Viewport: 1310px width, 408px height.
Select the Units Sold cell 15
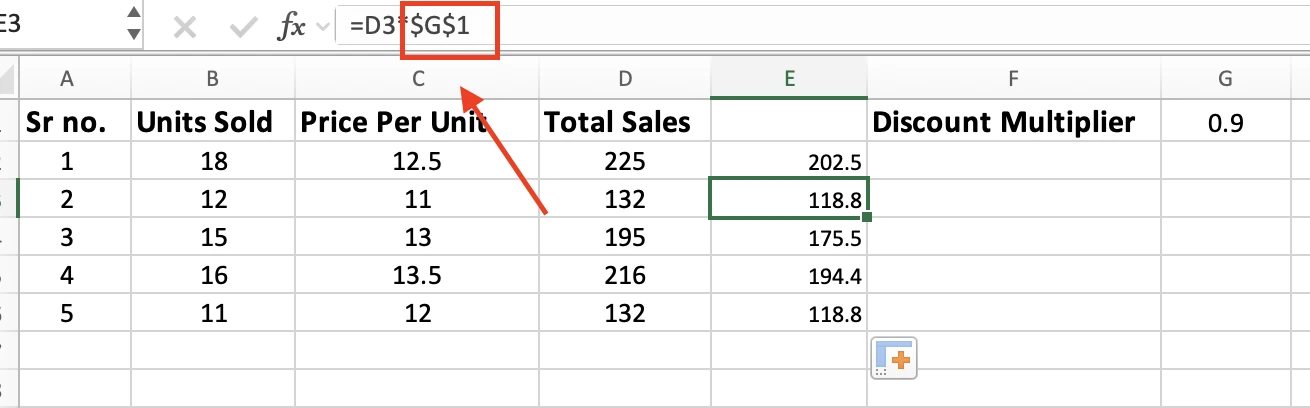[213, 237]
